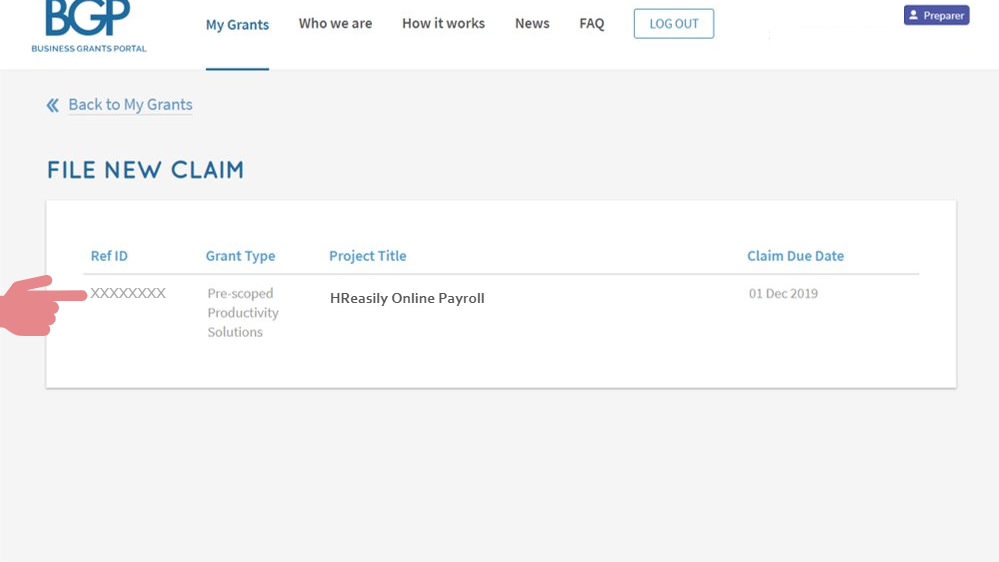Click the LOG OUT button
999x562 pixels.
coord(673,24)
